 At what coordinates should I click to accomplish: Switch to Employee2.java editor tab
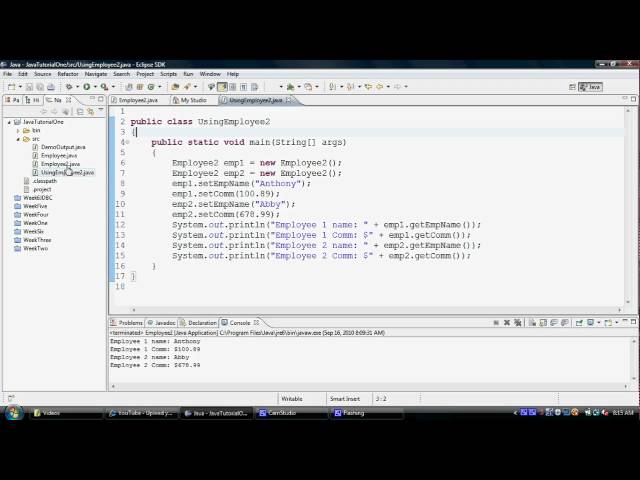pos(138,100)
